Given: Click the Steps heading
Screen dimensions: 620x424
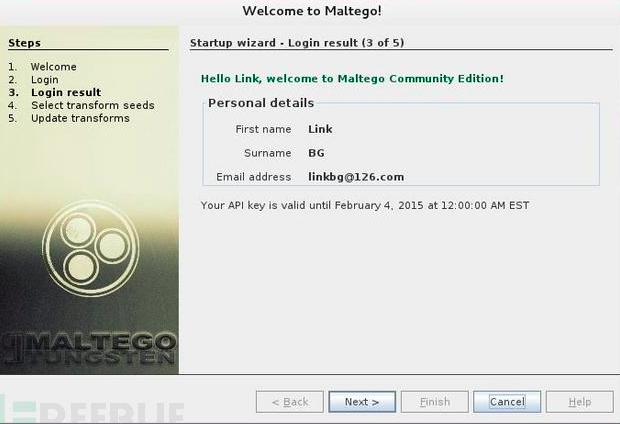Looking at the screenshot, I should (25, 43).
